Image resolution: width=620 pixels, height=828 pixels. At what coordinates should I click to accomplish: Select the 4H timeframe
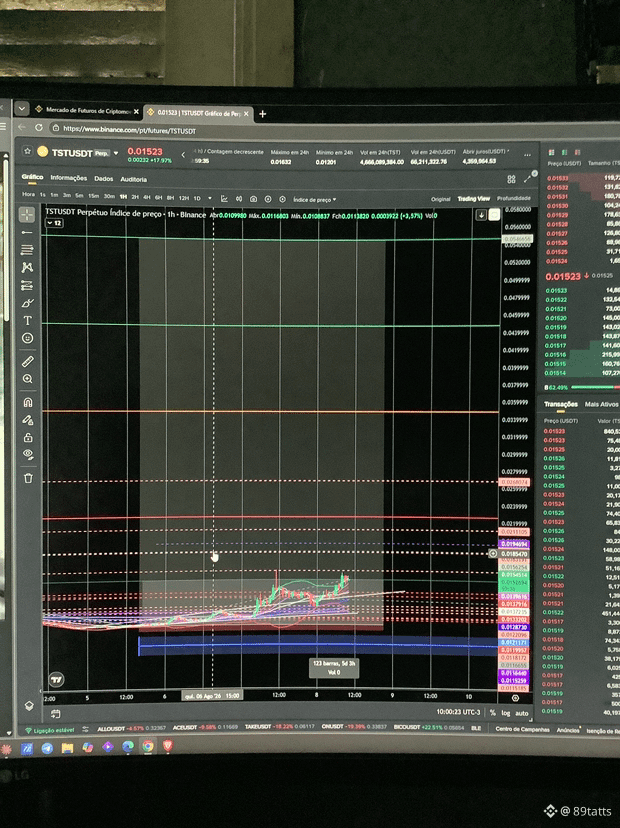[x=146, y=197]
